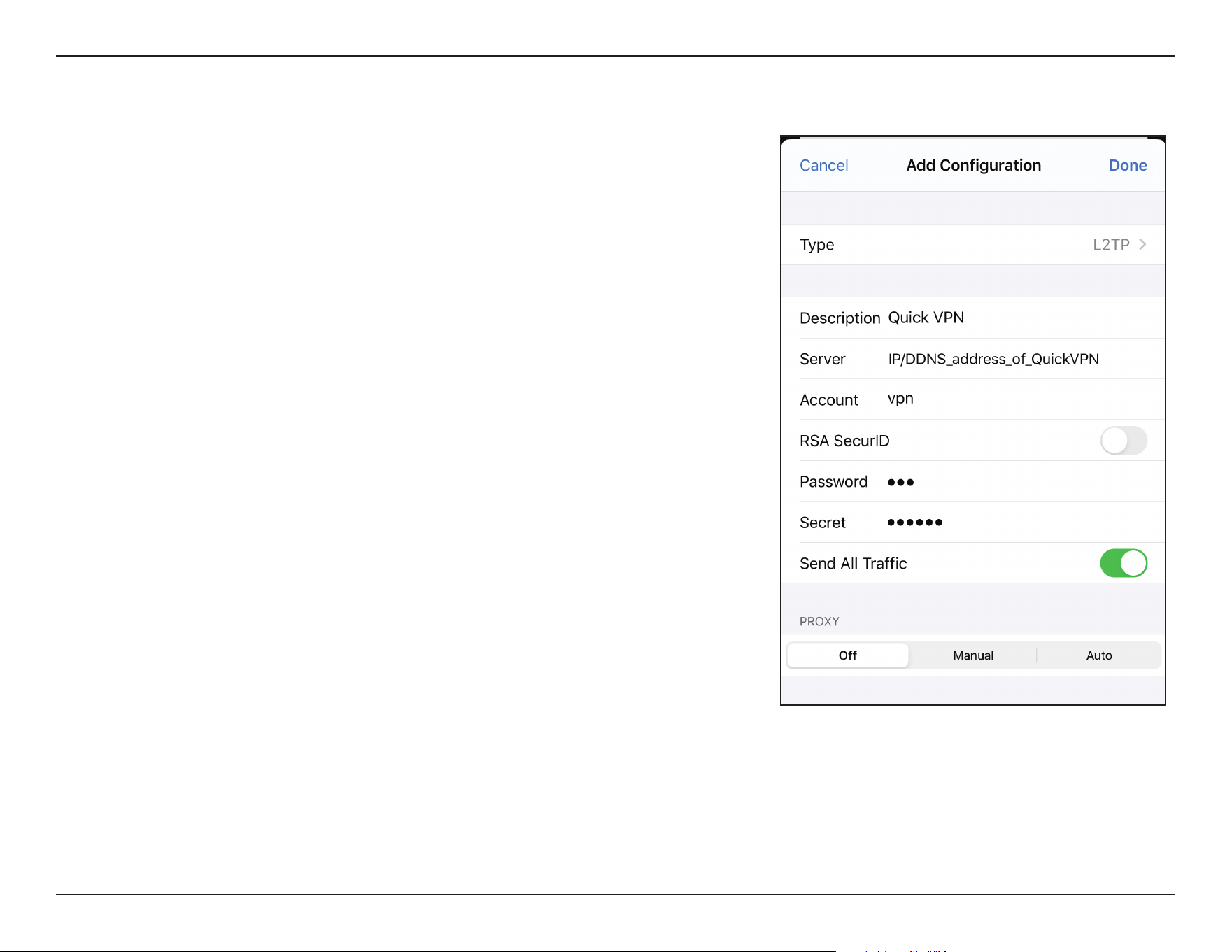Click the Server label
Viewport: 1232px width, 952px height.
click(822, 359)
